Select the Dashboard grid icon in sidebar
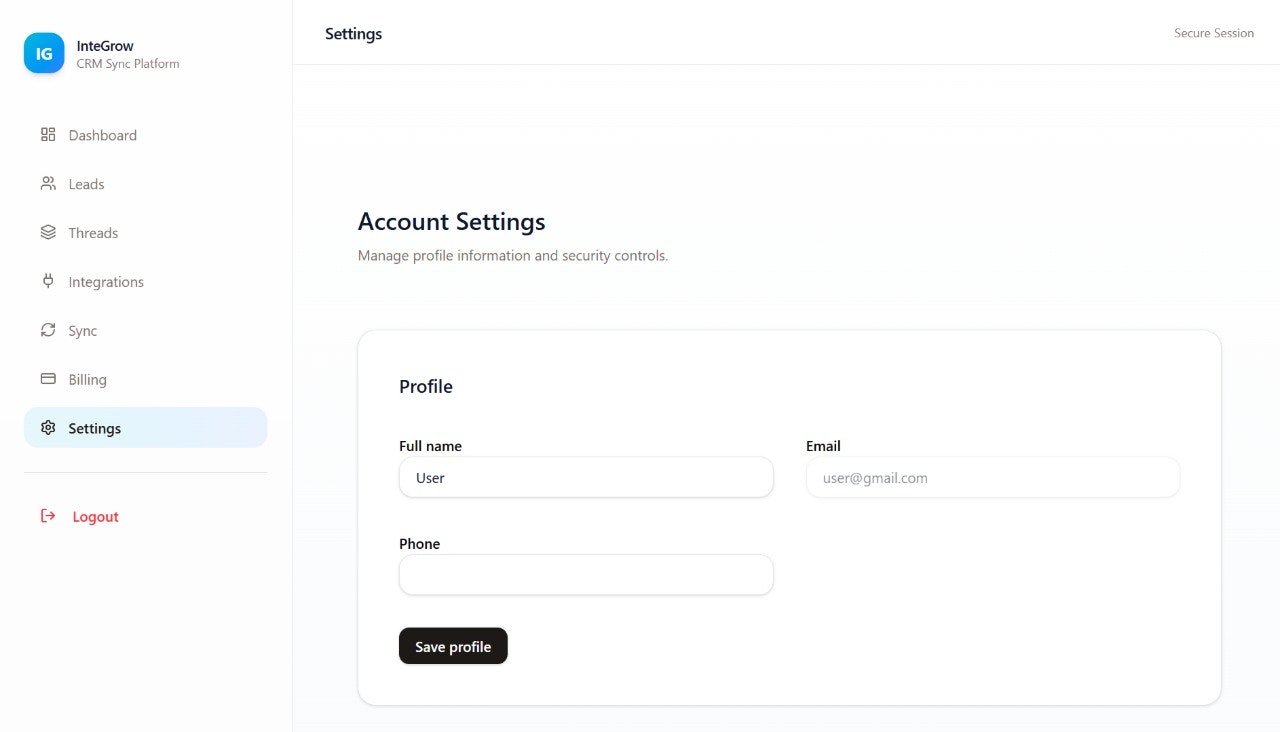This screenshot has height=732, width=1280. [48, 134]
